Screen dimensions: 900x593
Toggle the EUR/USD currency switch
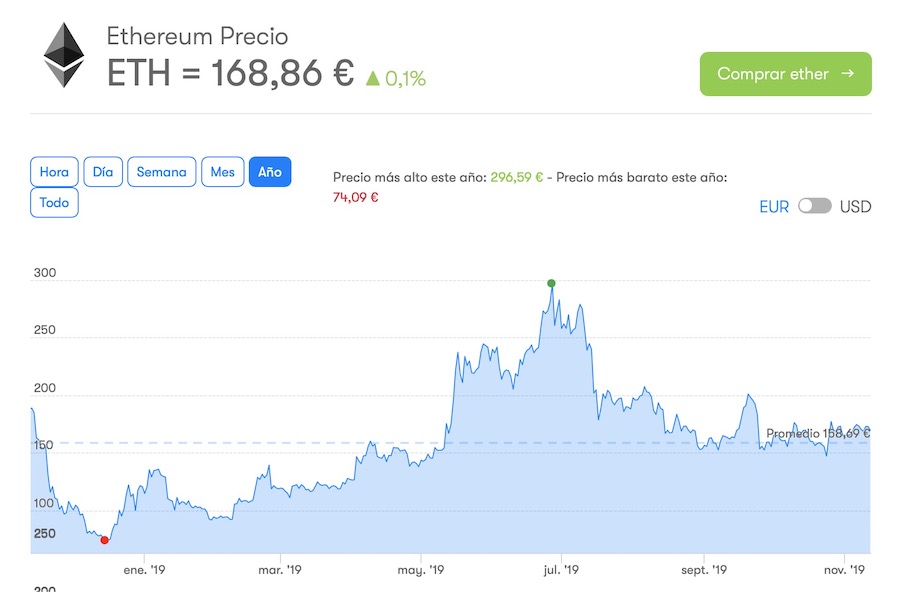tap(814, 206)
